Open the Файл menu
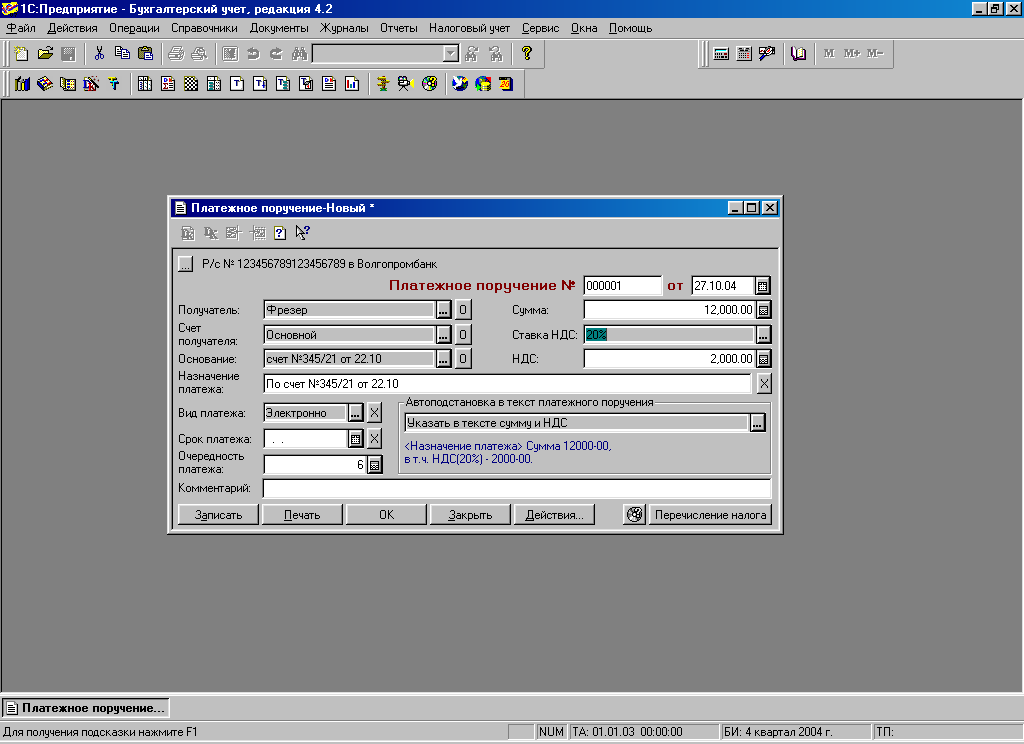The image size is (1024, 744). point(21,28)
